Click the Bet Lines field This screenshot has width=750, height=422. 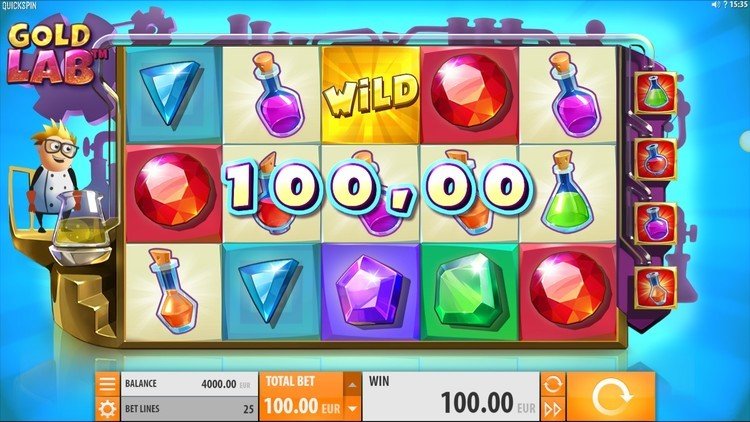click(189, 409)
